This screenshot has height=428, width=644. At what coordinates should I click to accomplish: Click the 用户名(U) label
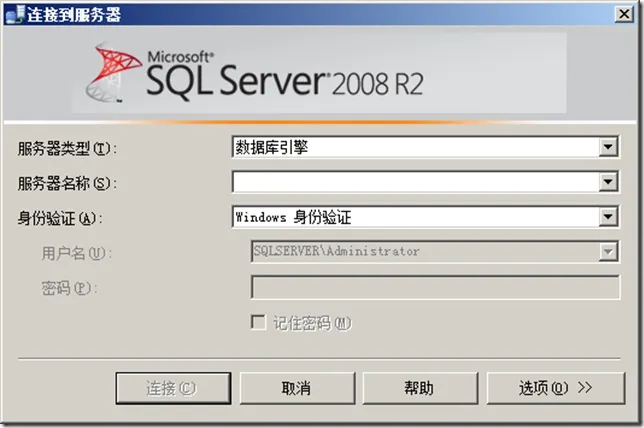coord(76,253)
